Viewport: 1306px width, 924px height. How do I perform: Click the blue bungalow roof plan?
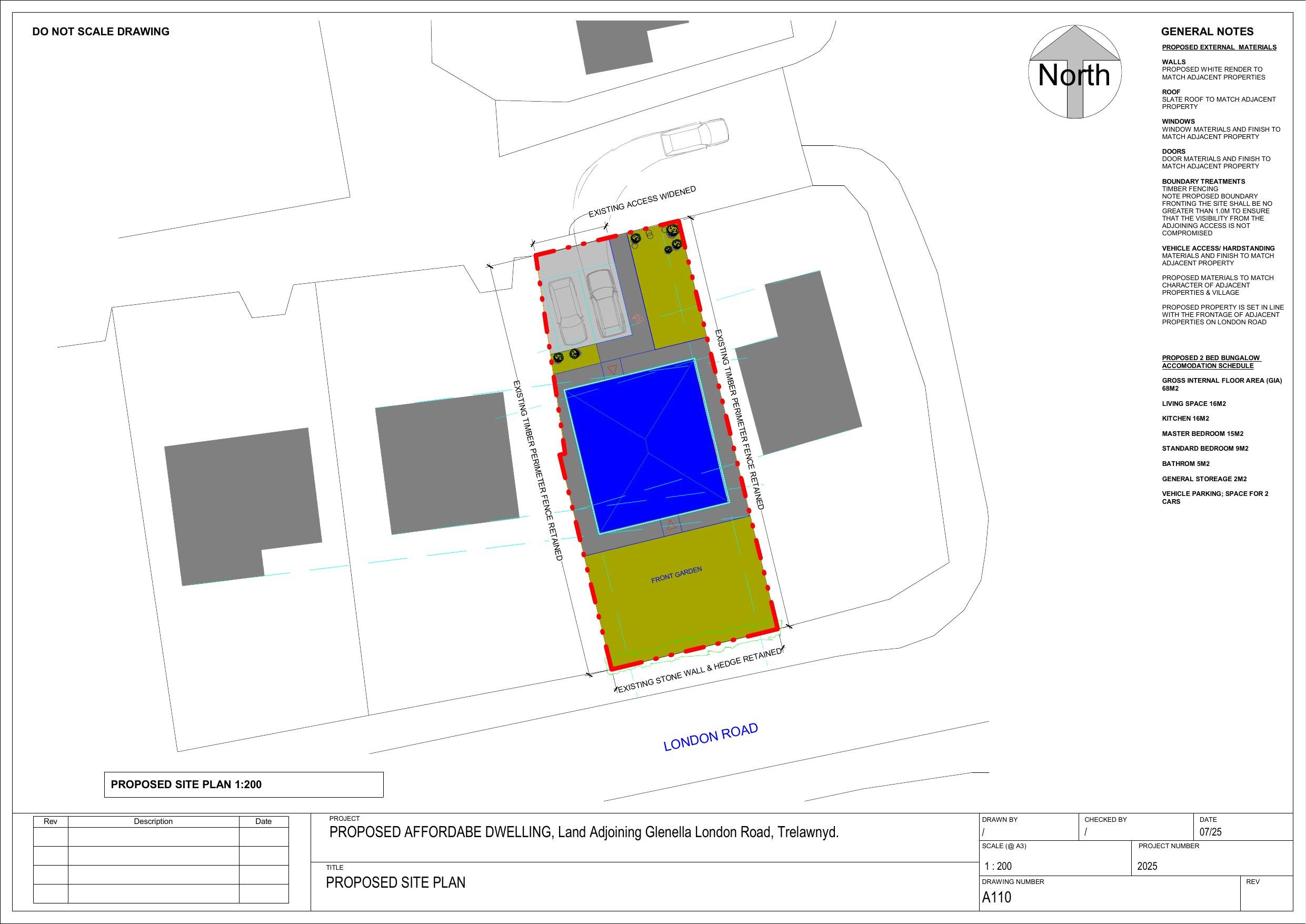[x=647, y=446]
